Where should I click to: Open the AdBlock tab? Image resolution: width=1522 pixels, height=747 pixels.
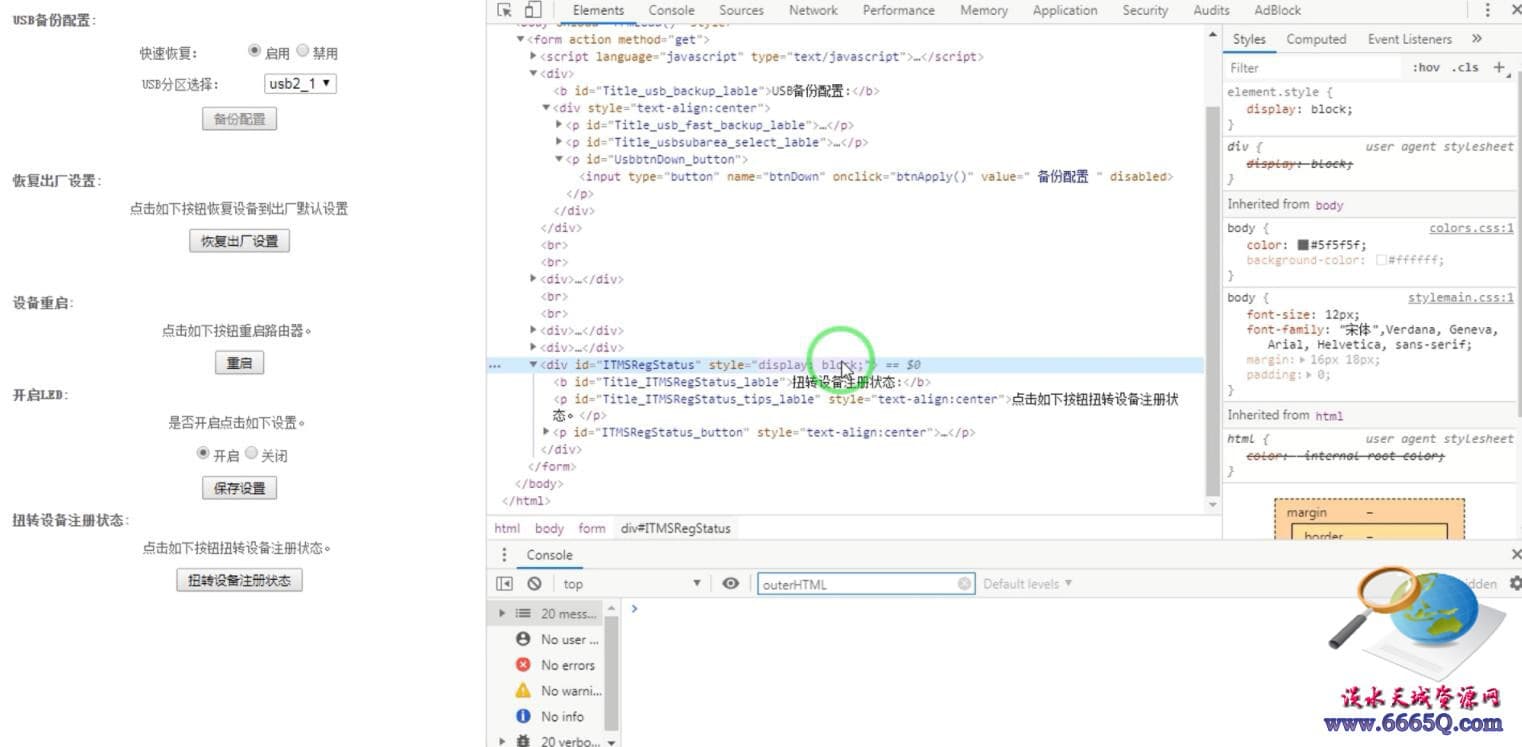coord(1278,10)
